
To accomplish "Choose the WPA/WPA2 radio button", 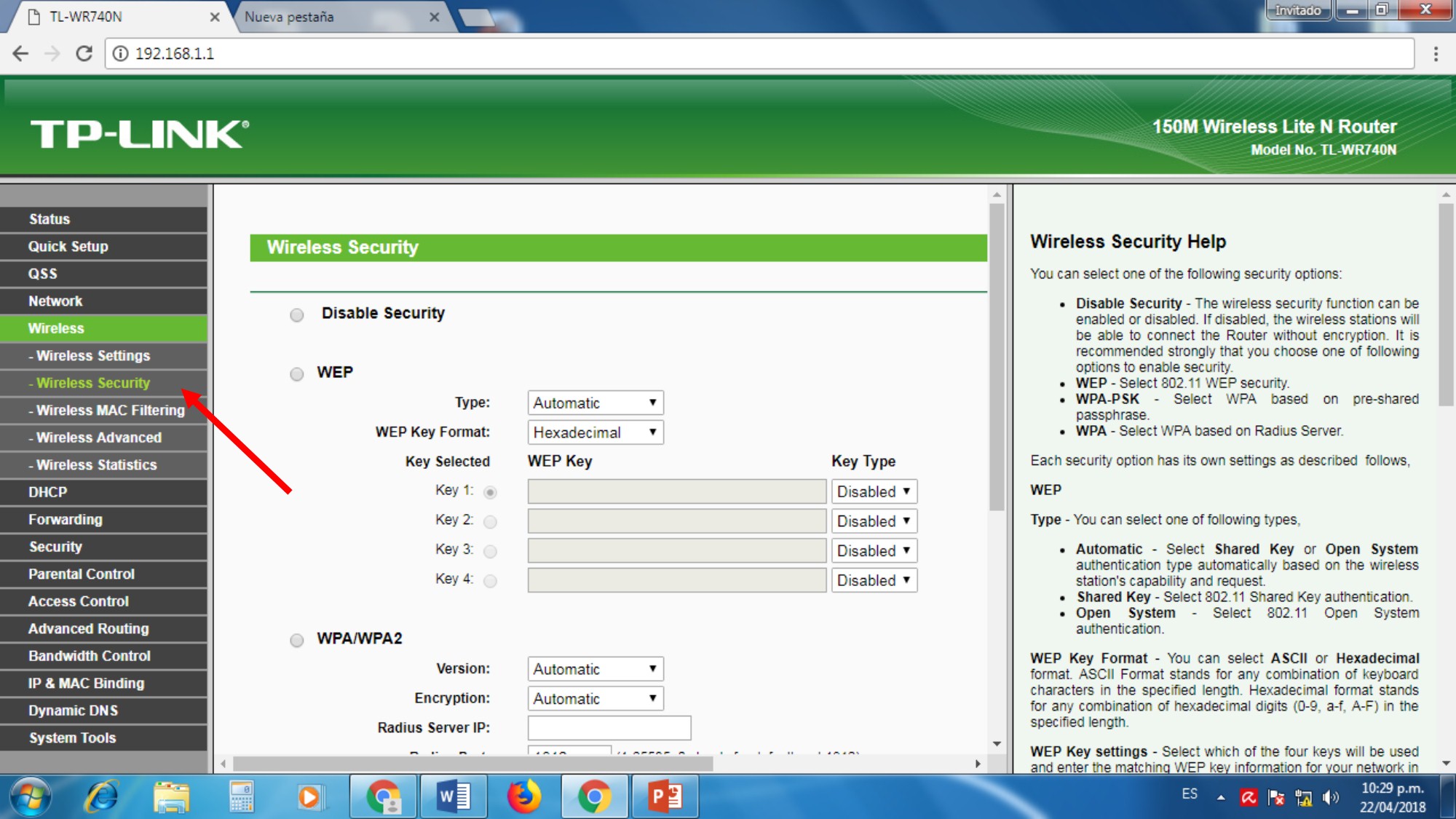I will [x=297, y=641].
